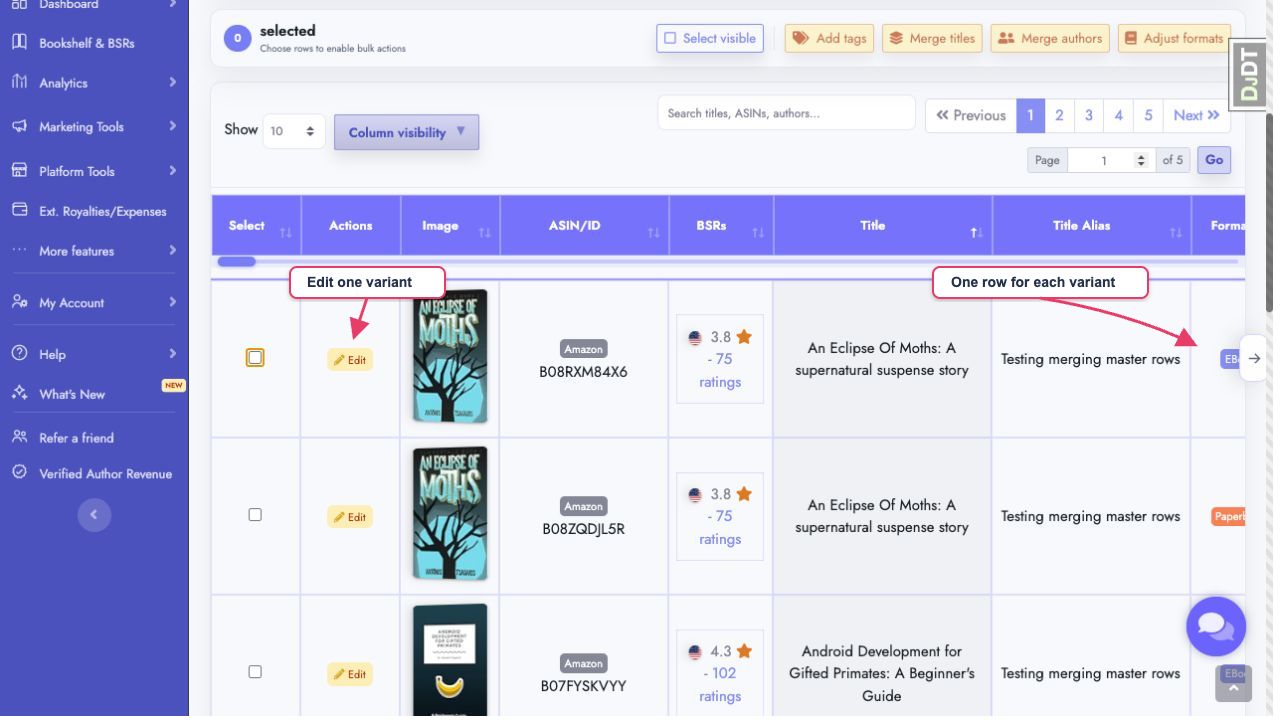The image size is (1280, 720).
Task: Go to page 3
Action: tap(1089, 115)
